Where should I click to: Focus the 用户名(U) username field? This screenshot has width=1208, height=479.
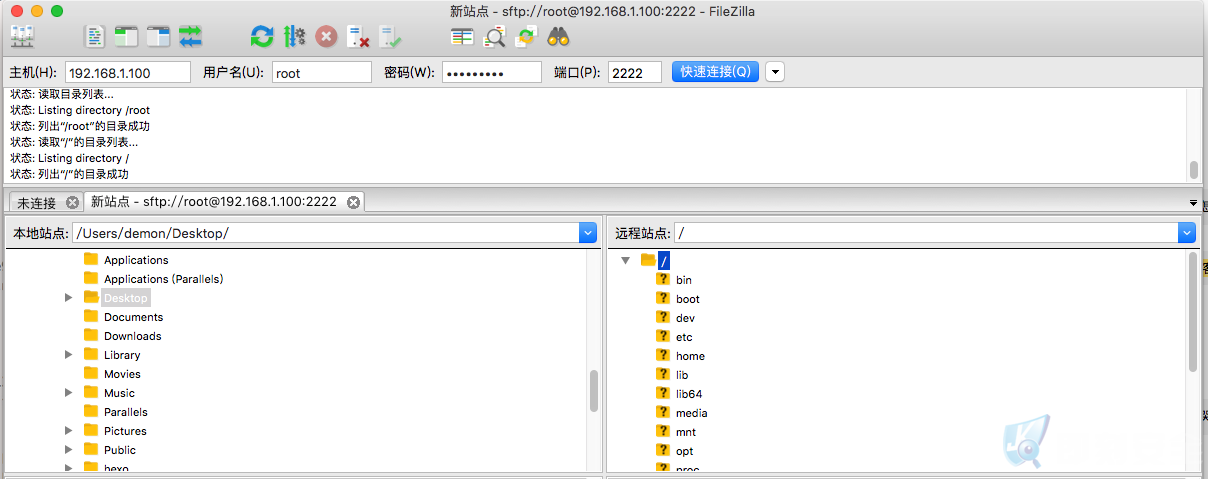pos(321,73)
